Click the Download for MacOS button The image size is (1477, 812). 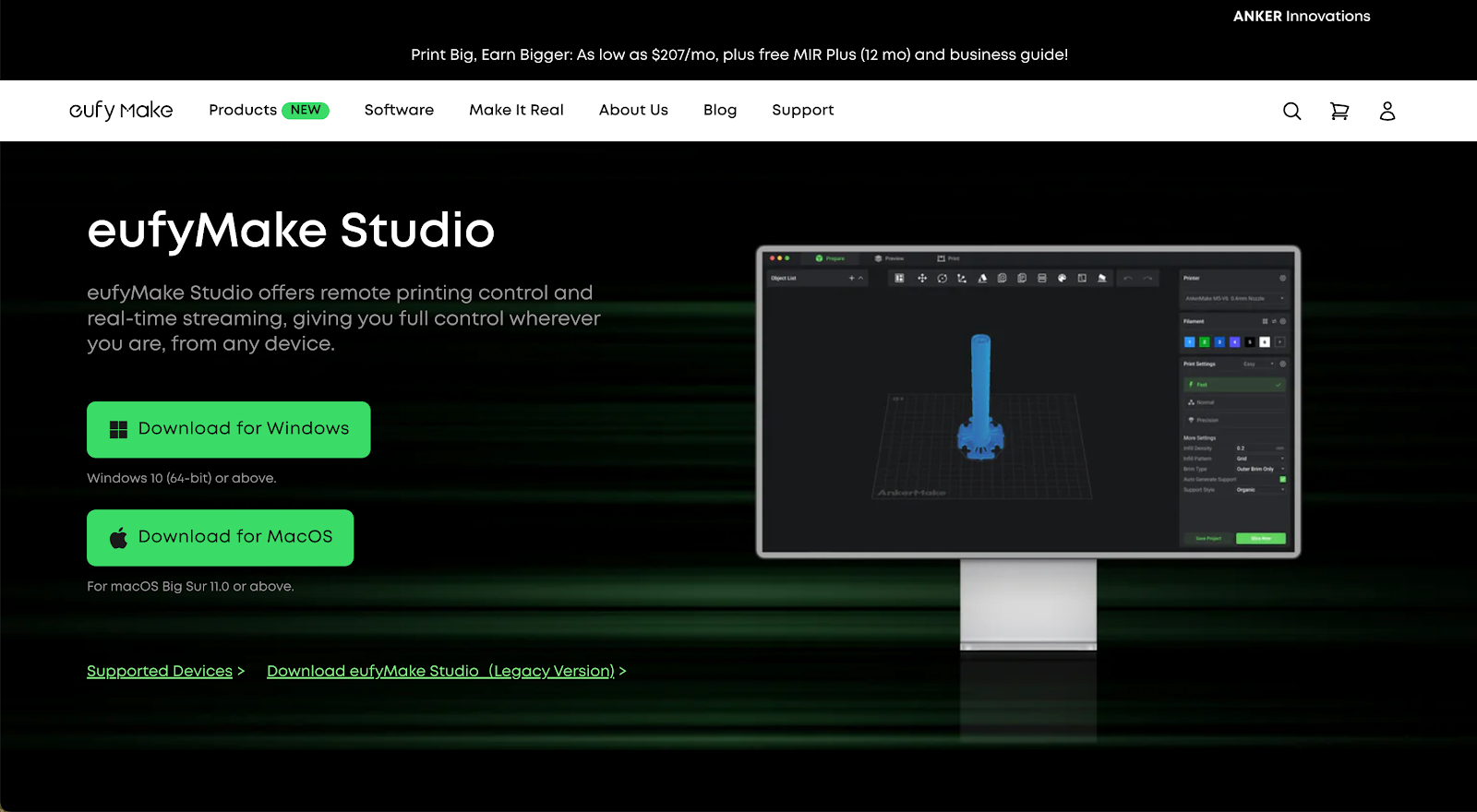221,538
